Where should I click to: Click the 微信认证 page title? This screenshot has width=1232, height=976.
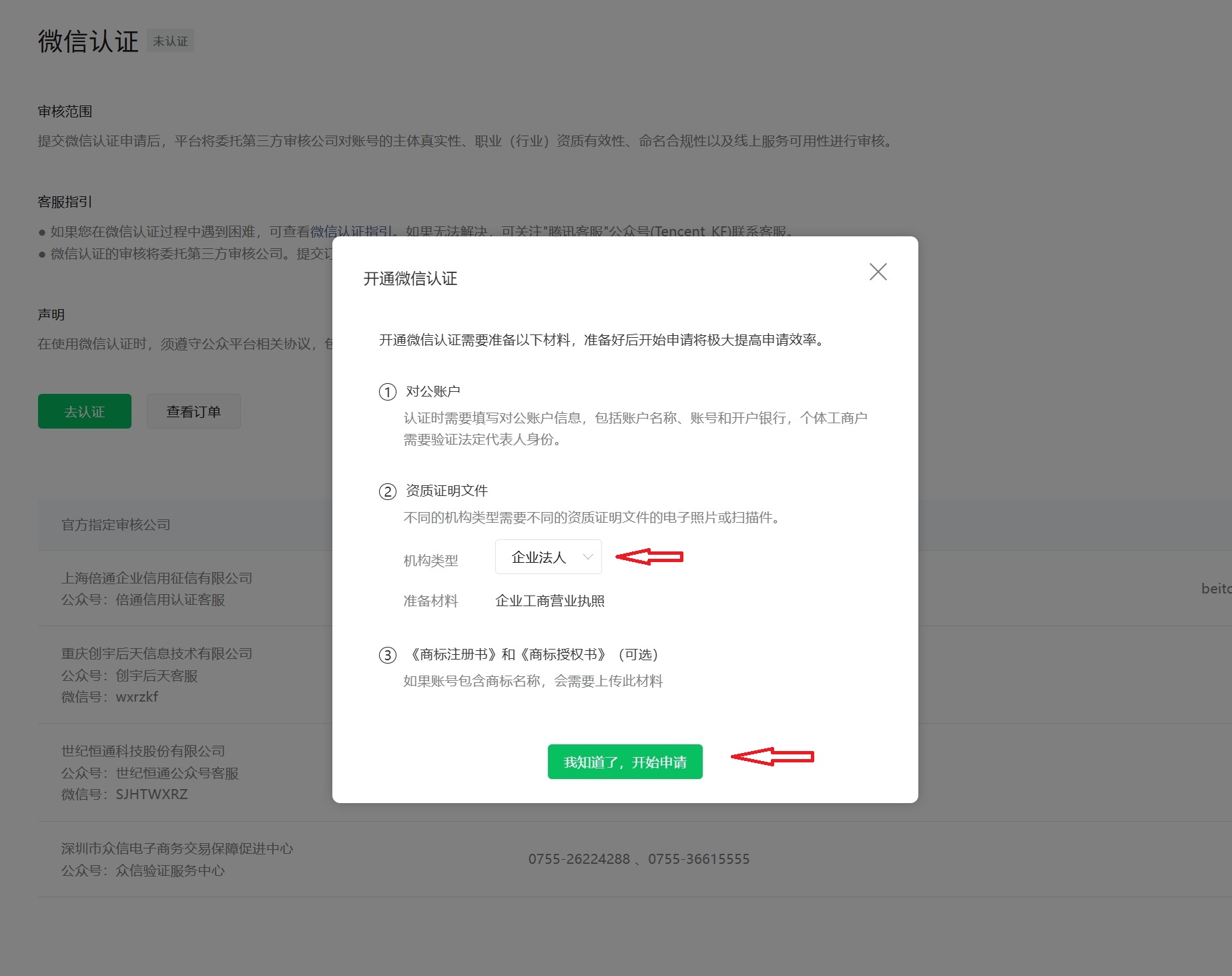(88, 41)
